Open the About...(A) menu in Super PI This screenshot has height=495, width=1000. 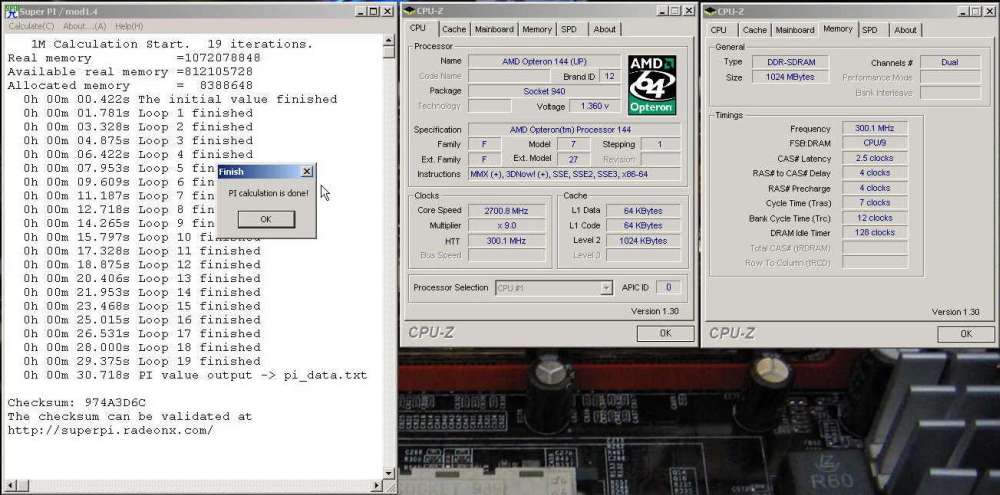coord(85,26)
